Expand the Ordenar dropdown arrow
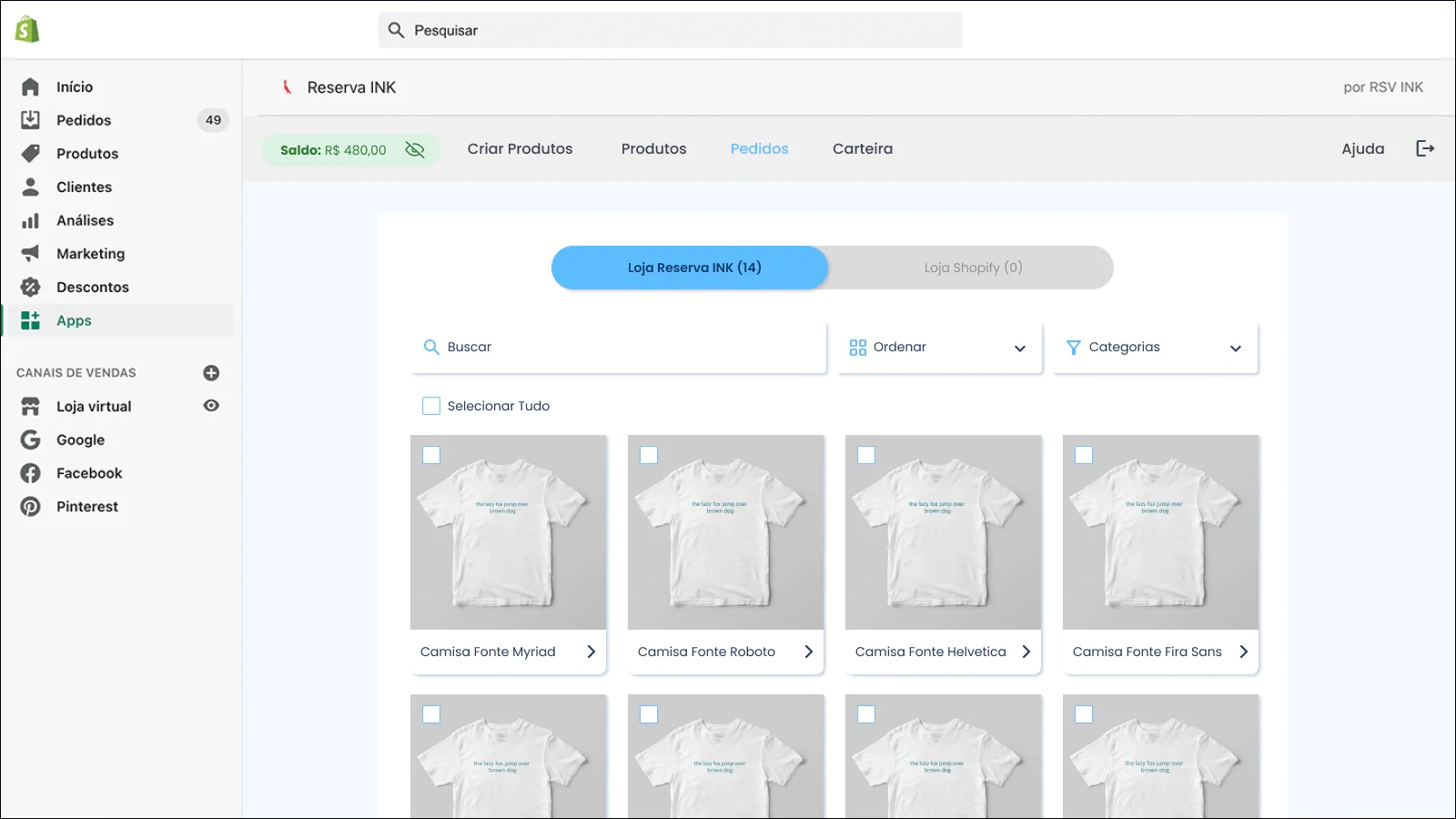The width and height of the screenshot is (1456, 819). point(1020,348)
